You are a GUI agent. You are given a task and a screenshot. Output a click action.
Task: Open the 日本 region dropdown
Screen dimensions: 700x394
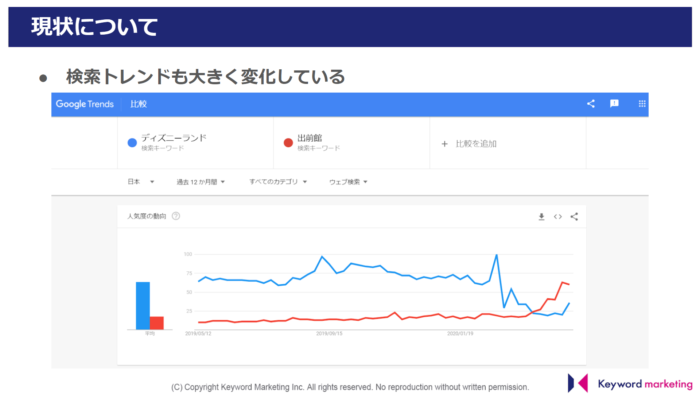(141, 182)
